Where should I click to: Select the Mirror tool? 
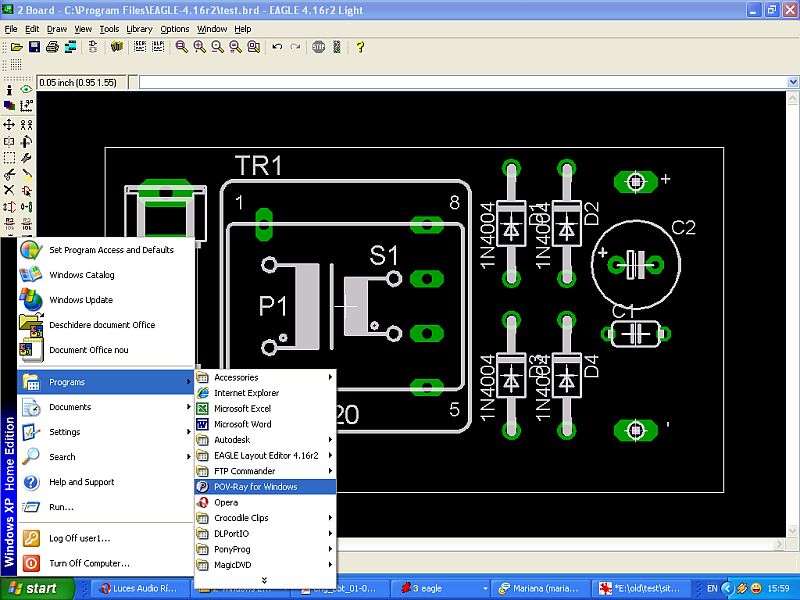pyautogui.click(x=9, y=141)
